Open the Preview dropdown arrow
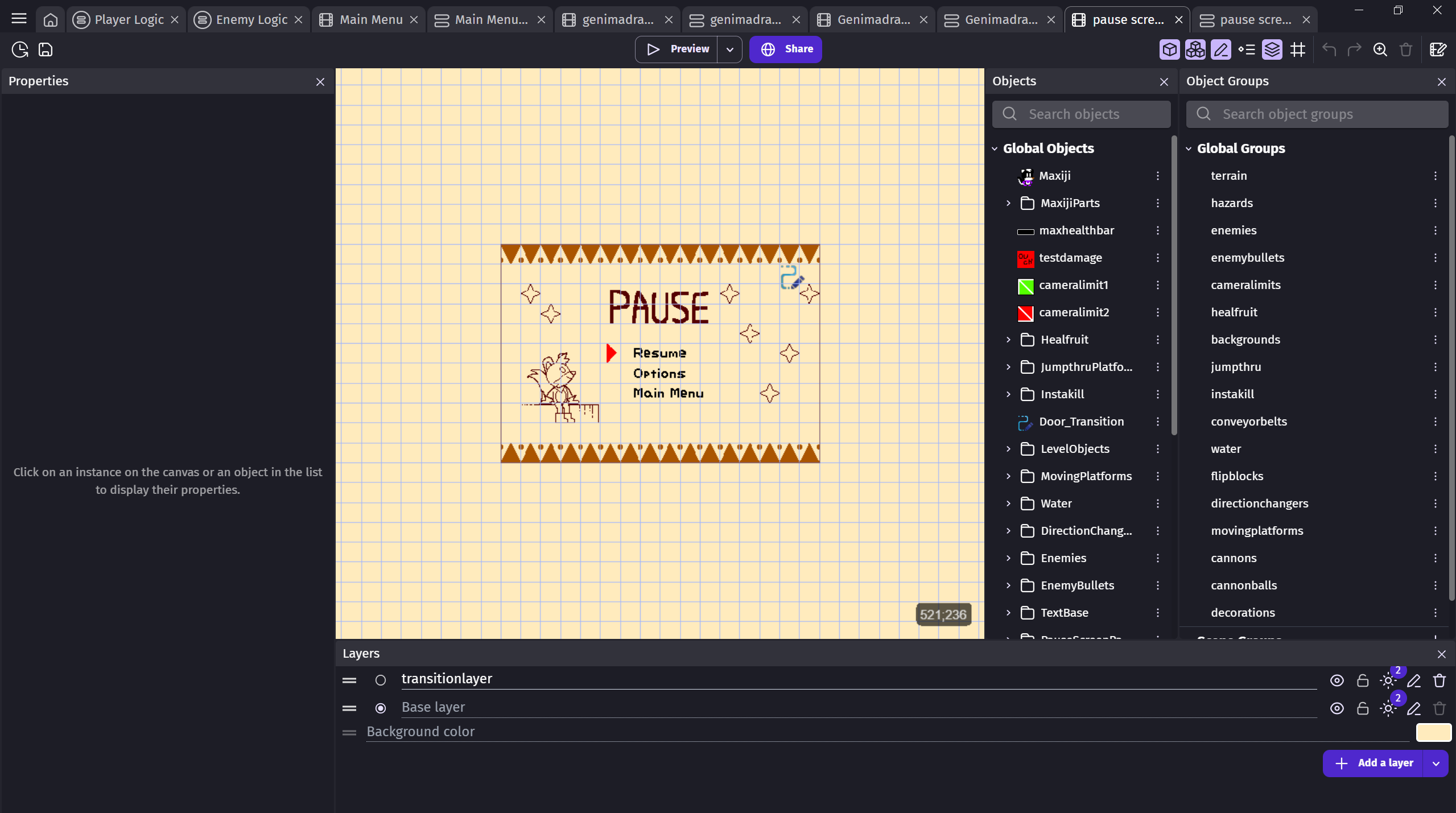The image size is (1456, 813). pos(729,49)
